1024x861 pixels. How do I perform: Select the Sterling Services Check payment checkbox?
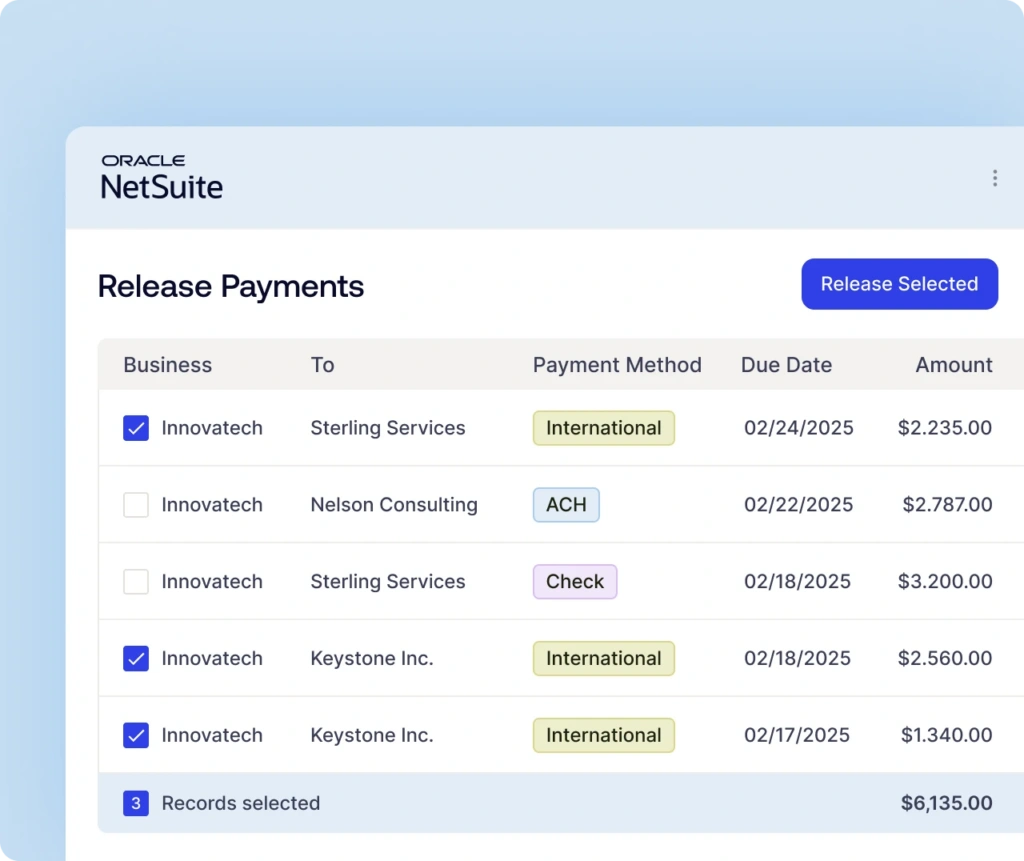(136, 582)
